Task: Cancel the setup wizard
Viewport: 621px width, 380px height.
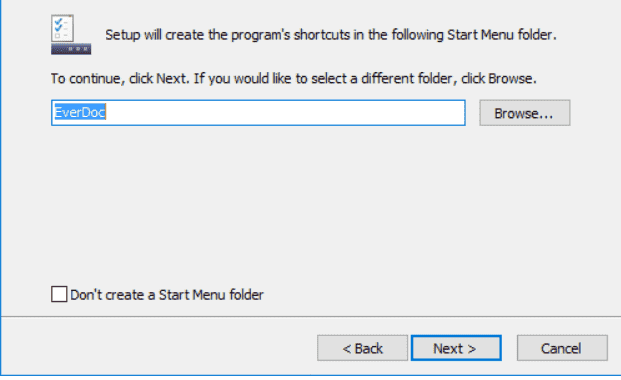Action: point(562,348)
